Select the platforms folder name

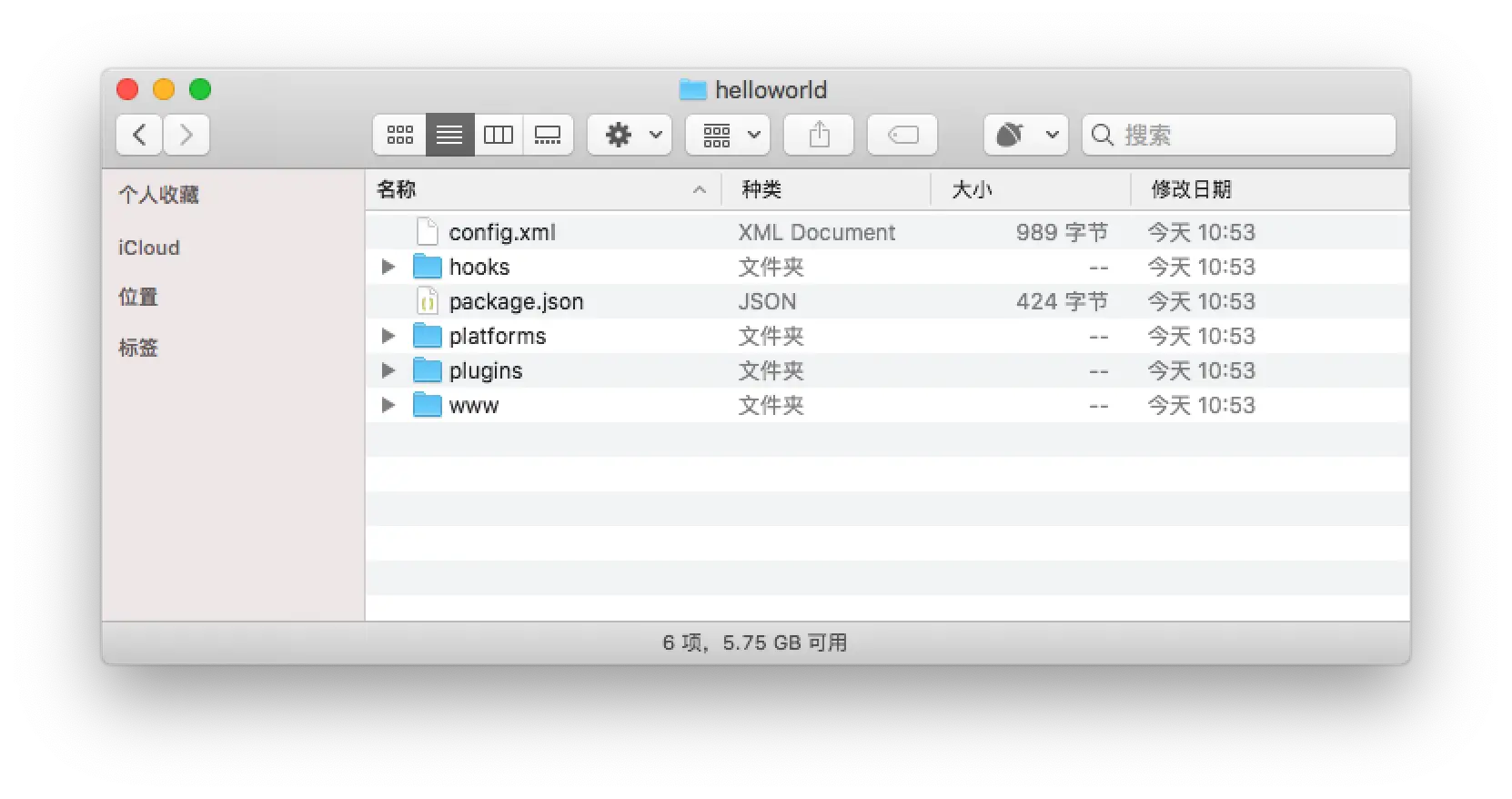498,337
